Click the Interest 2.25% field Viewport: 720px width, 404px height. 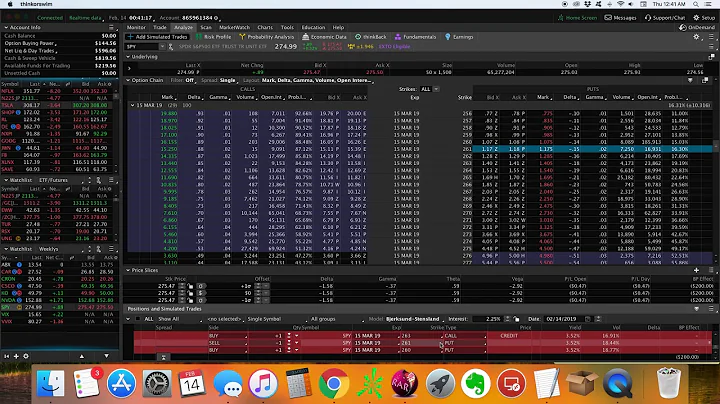(x=488, y=319)
